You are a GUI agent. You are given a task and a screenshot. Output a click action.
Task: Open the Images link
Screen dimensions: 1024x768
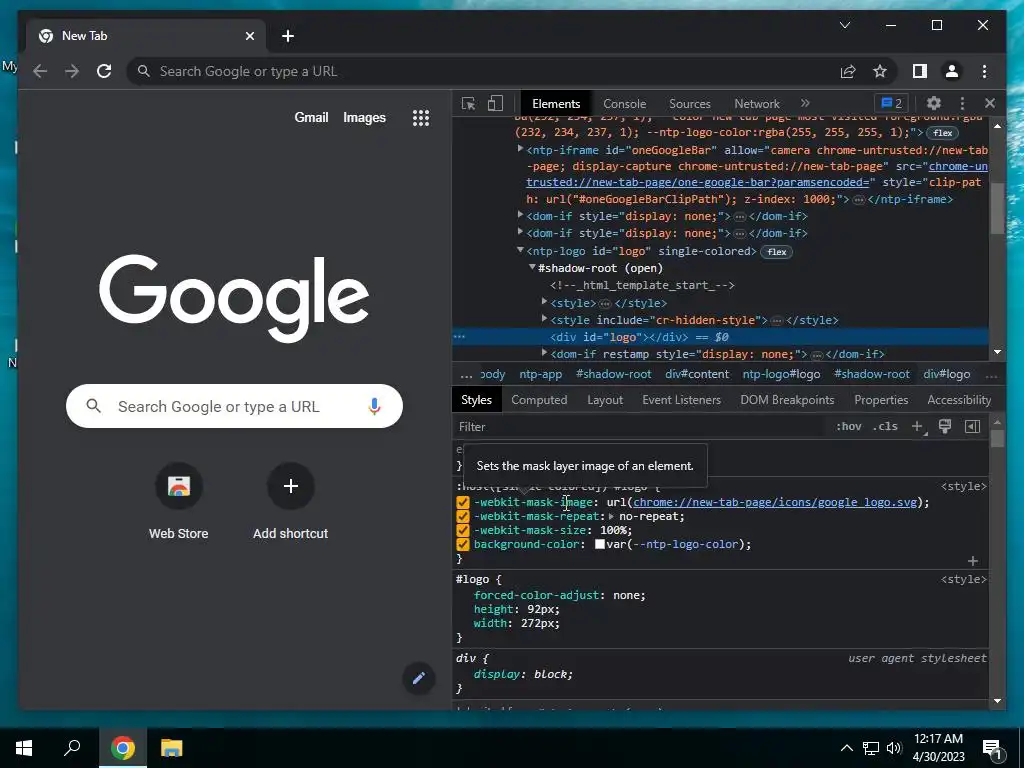pos(364,118)
